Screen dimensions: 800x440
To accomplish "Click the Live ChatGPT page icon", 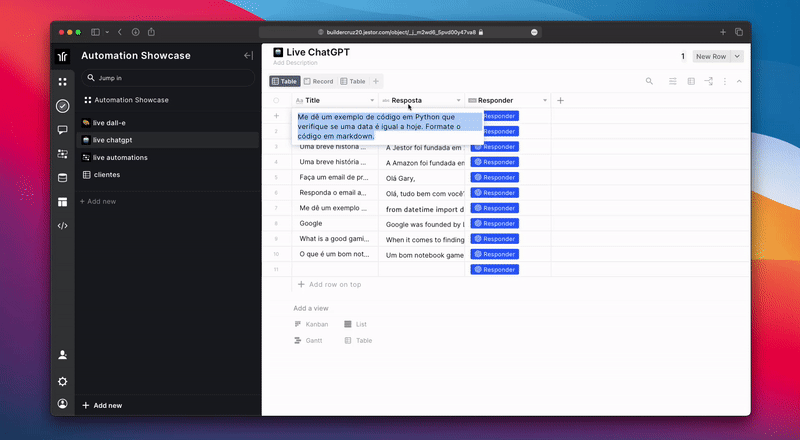I will click(x=278, y=52).
